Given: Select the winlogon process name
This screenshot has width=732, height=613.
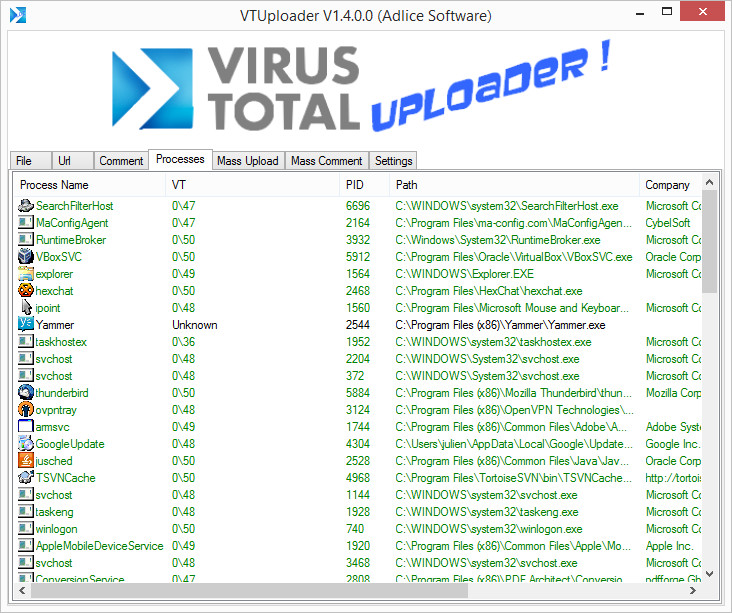Looking at the screenshot, I should click(x=56, y=528).
